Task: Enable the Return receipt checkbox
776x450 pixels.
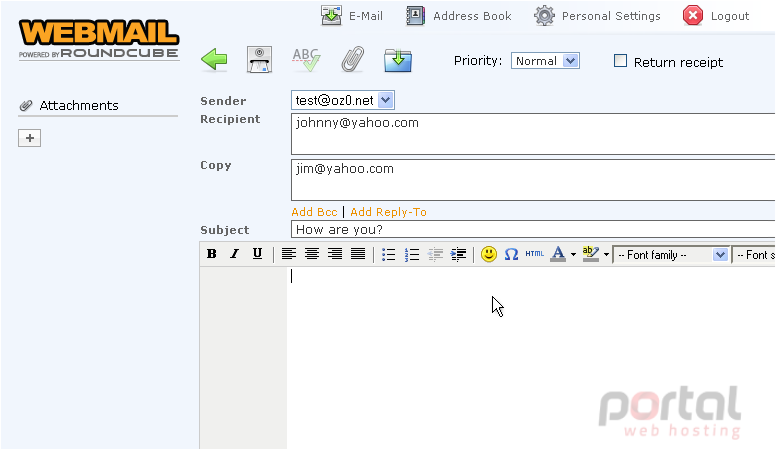Action: (x=620, y=61)
